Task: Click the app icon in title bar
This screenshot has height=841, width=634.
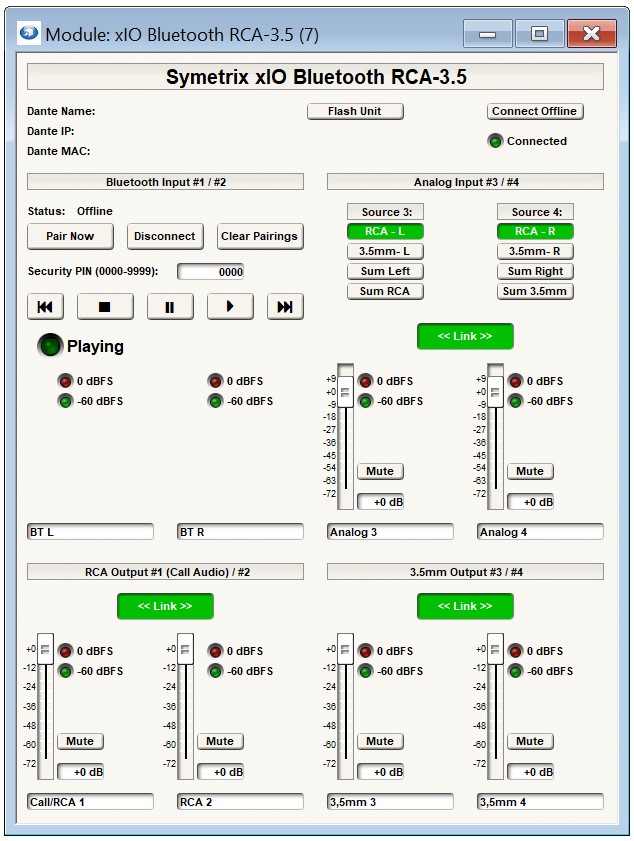Action: point(29,33)
